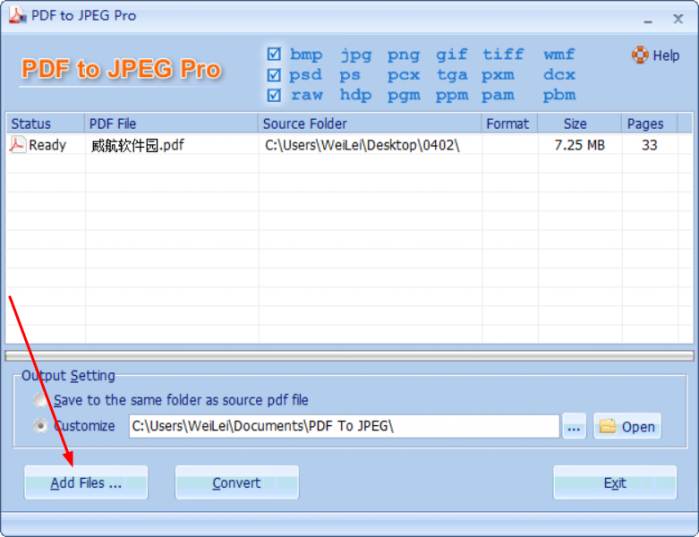
Task: Select the file name cell ending in .pdf
Action: pyautogui.click(x=137, y=145)
